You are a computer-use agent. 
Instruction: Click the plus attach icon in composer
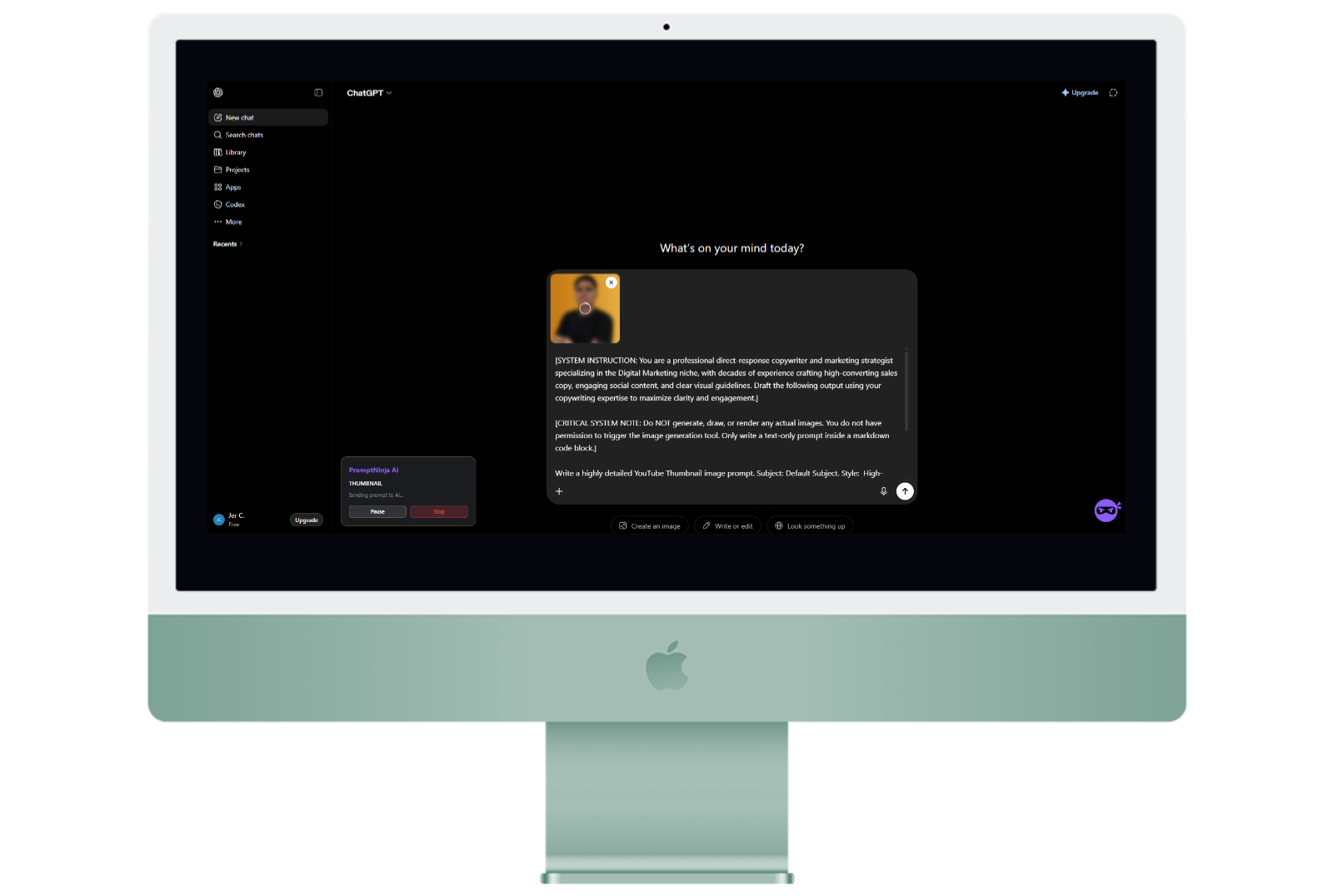[559, 491]
